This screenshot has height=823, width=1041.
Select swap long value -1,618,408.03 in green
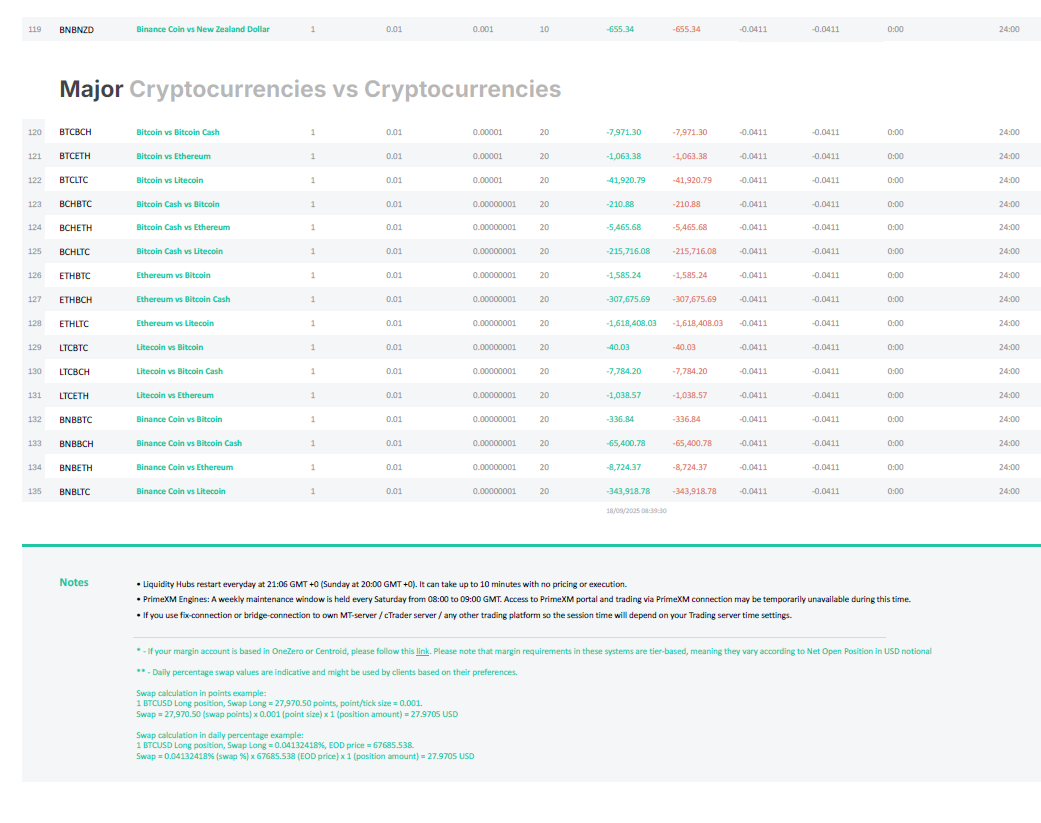click(631, 323)
